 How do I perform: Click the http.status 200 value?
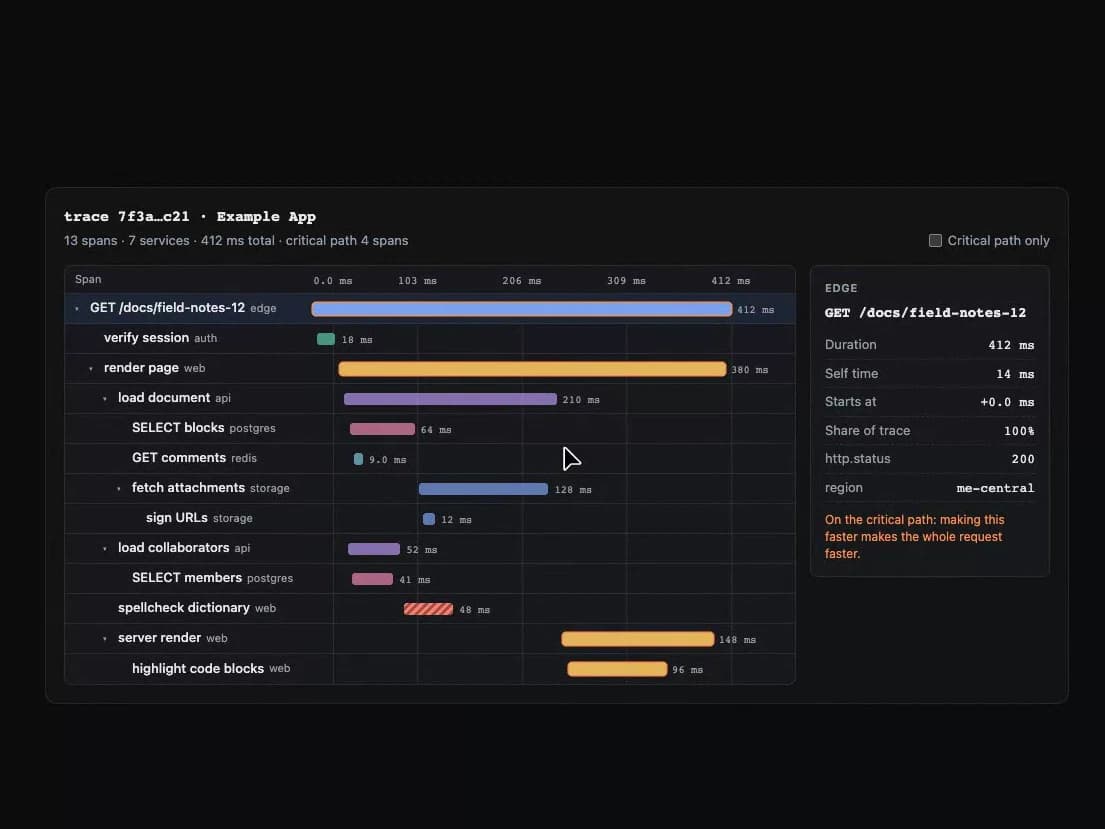[1023, 459]
